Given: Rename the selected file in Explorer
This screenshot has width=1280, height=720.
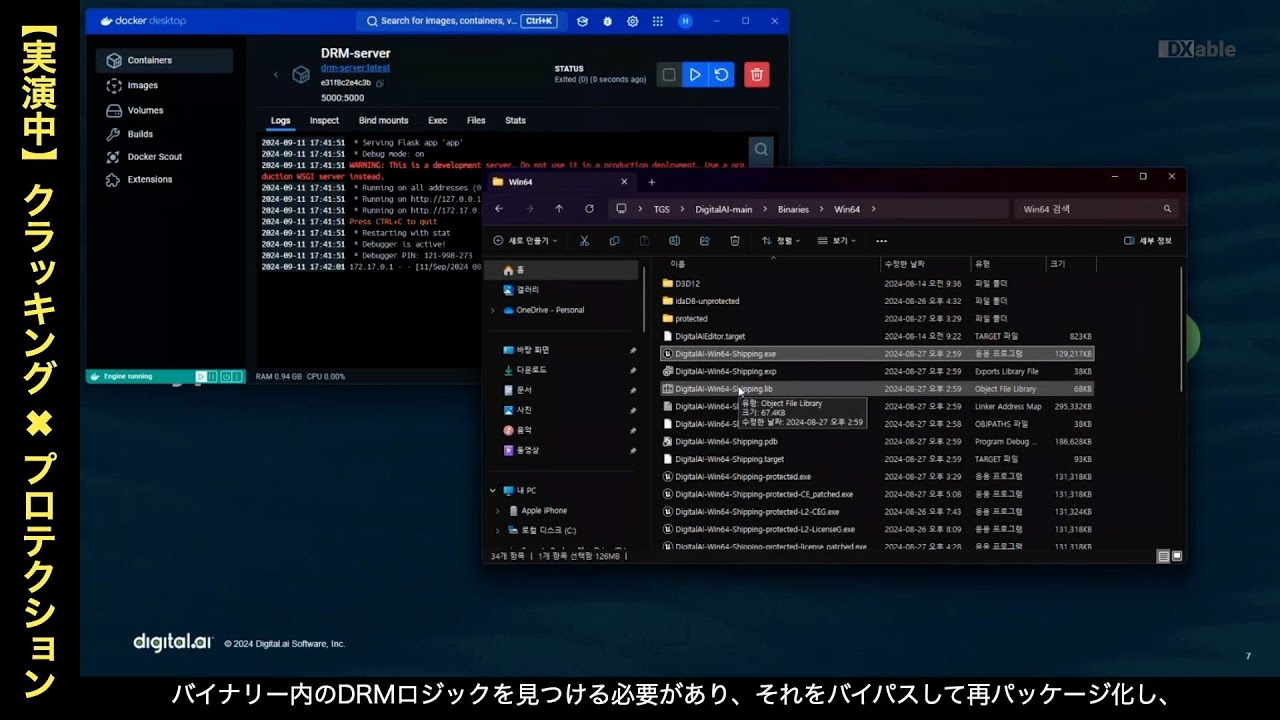Looking at the screenshot, I should pyautogui.click(x=674, y=241).
